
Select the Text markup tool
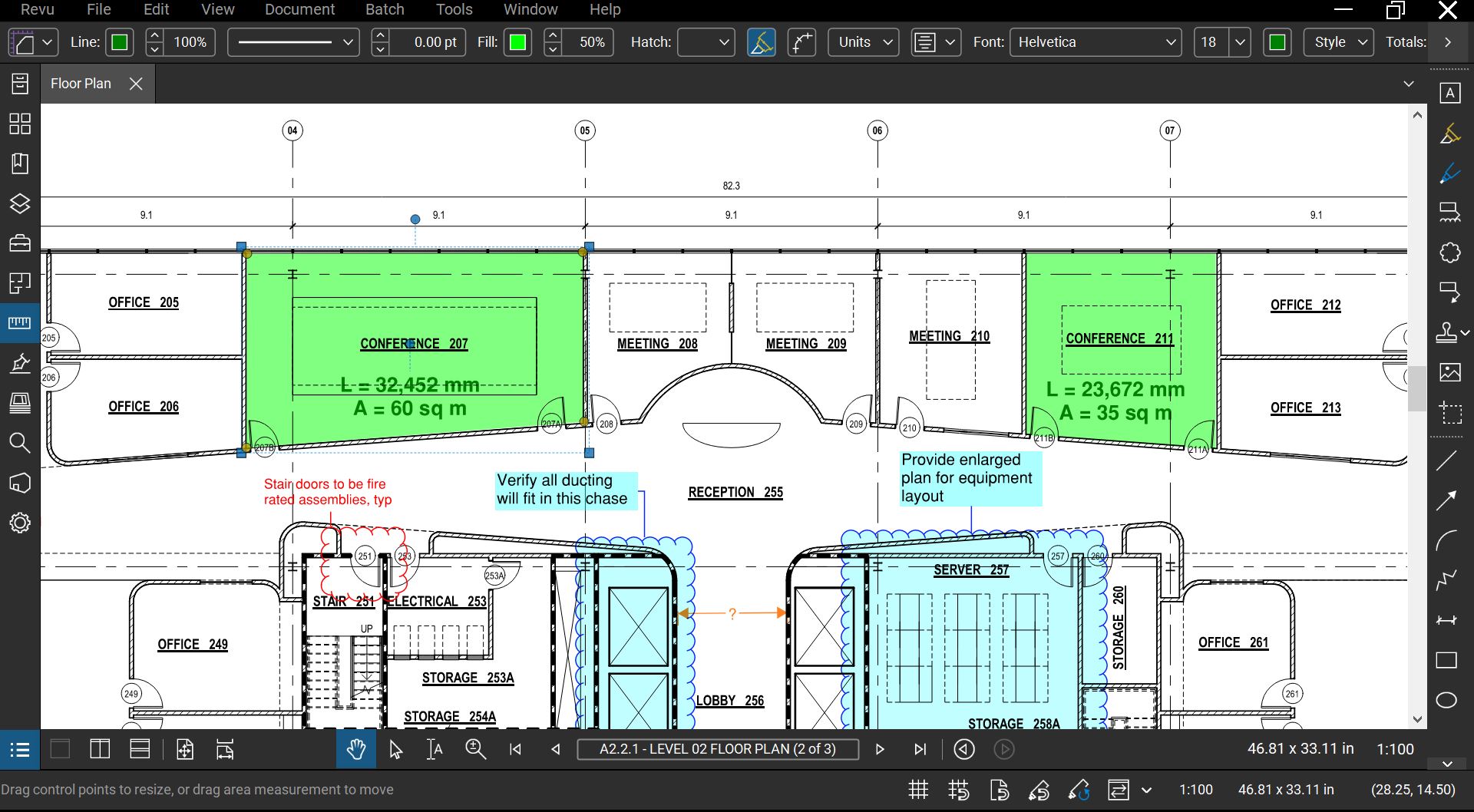[x=1450, y=93]
